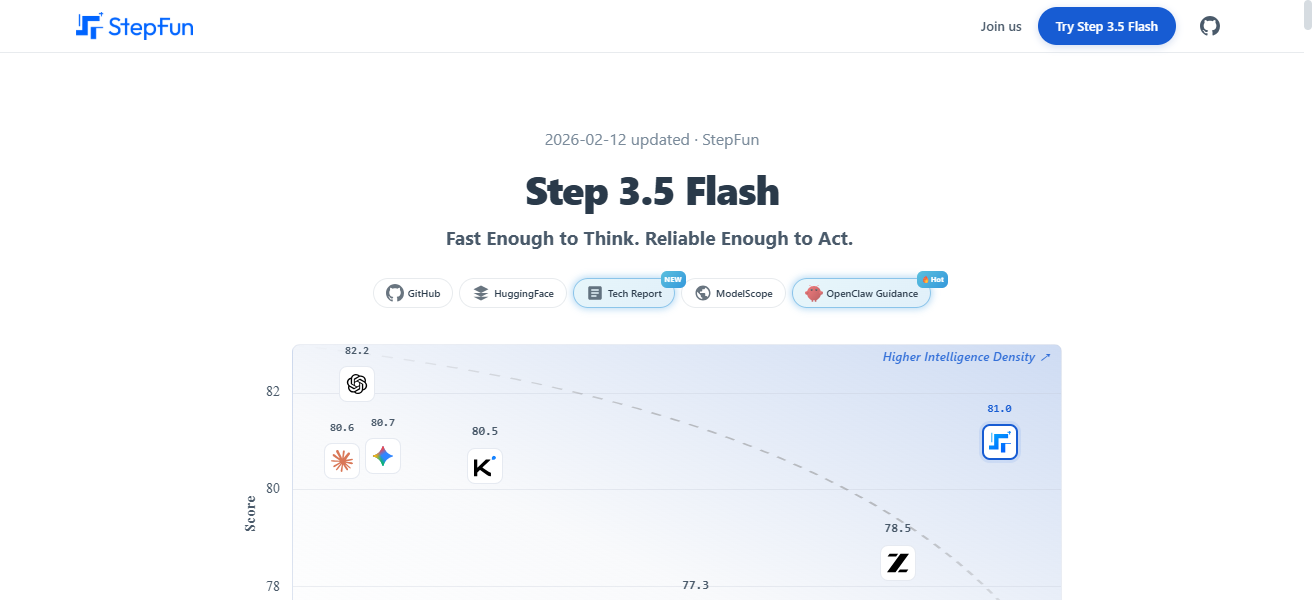Open the Tech Report
The height and width of the screenshot is (600, 1312).
[624, 293]
